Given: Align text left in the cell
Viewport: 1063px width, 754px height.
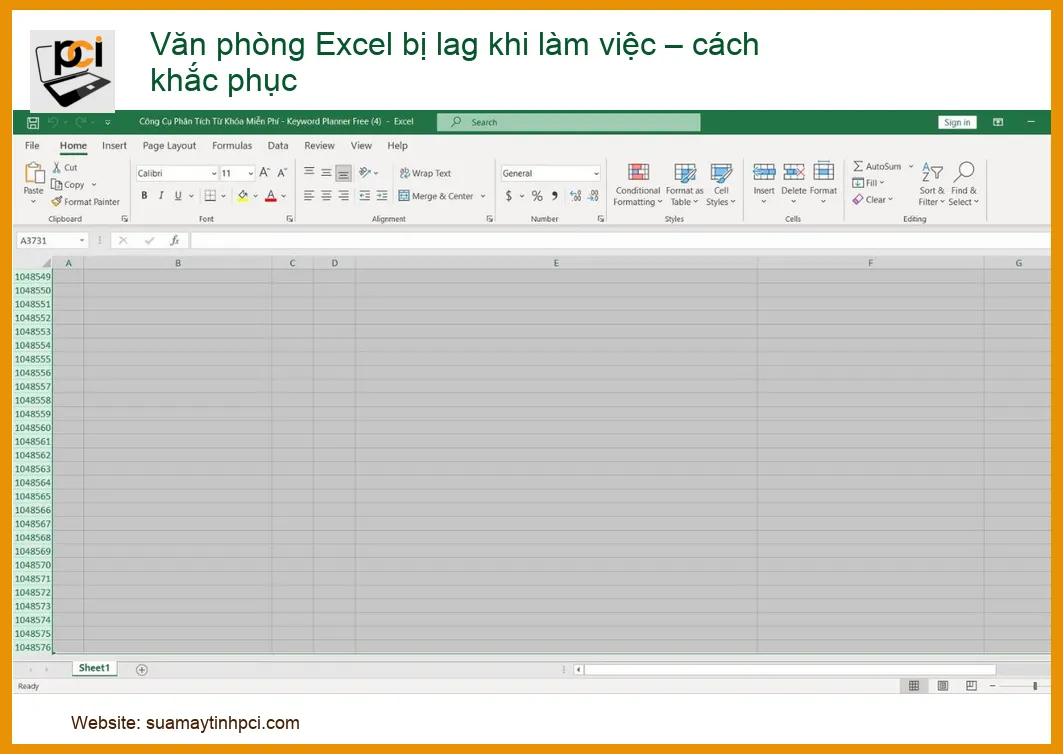Looking at the screenshot, I should tap(309, 195).
